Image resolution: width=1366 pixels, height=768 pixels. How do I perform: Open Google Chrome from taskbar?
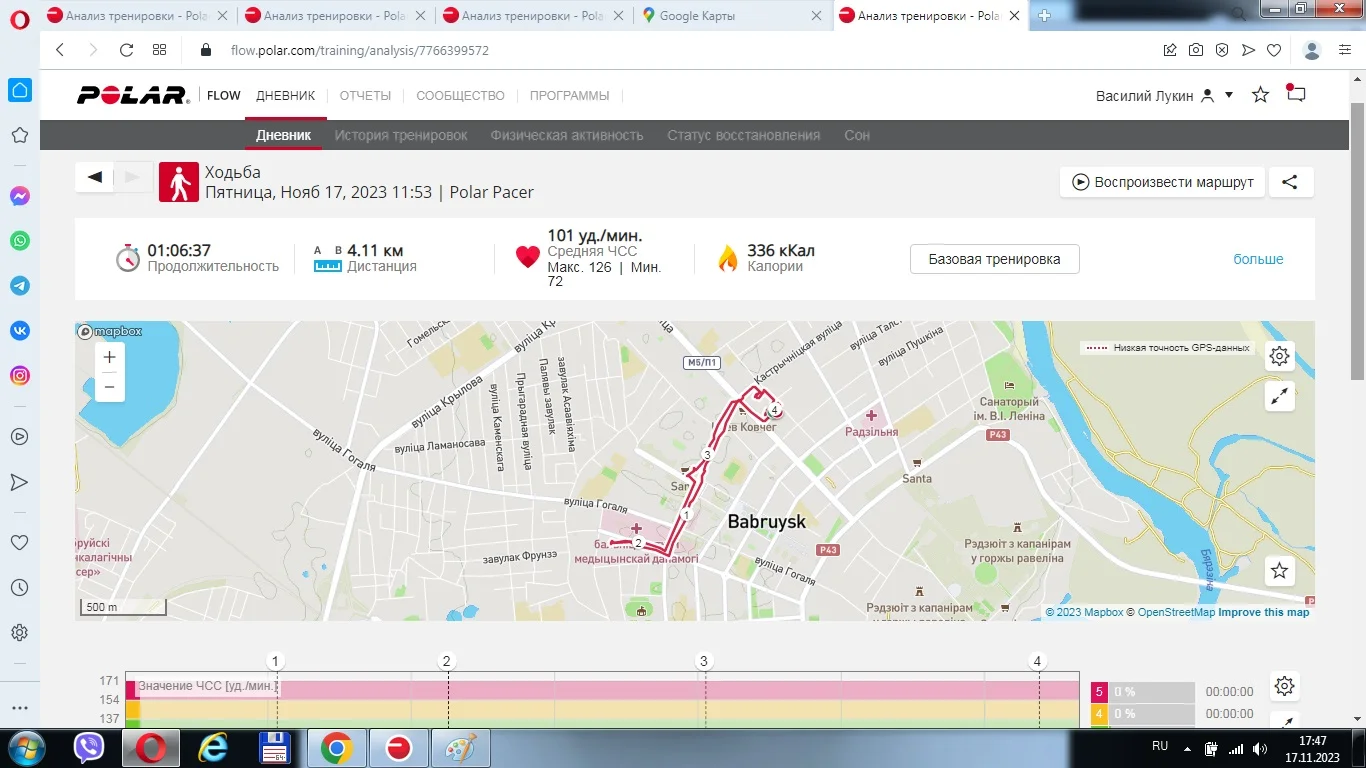point(336,748)
